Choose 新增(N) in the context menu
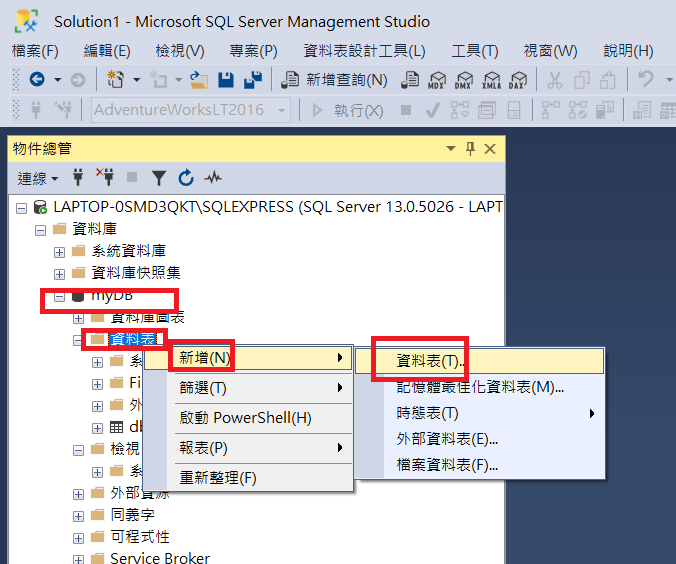676x564 pixels. (x=249, y=357)
